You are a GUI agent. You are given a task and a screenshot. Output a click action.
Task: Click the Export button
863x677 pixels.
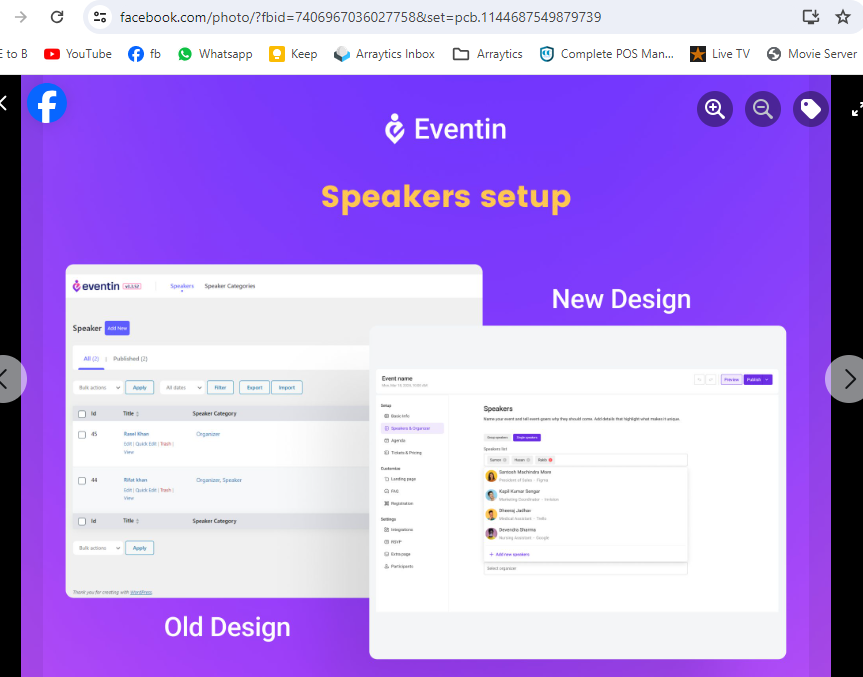(254, 387)
